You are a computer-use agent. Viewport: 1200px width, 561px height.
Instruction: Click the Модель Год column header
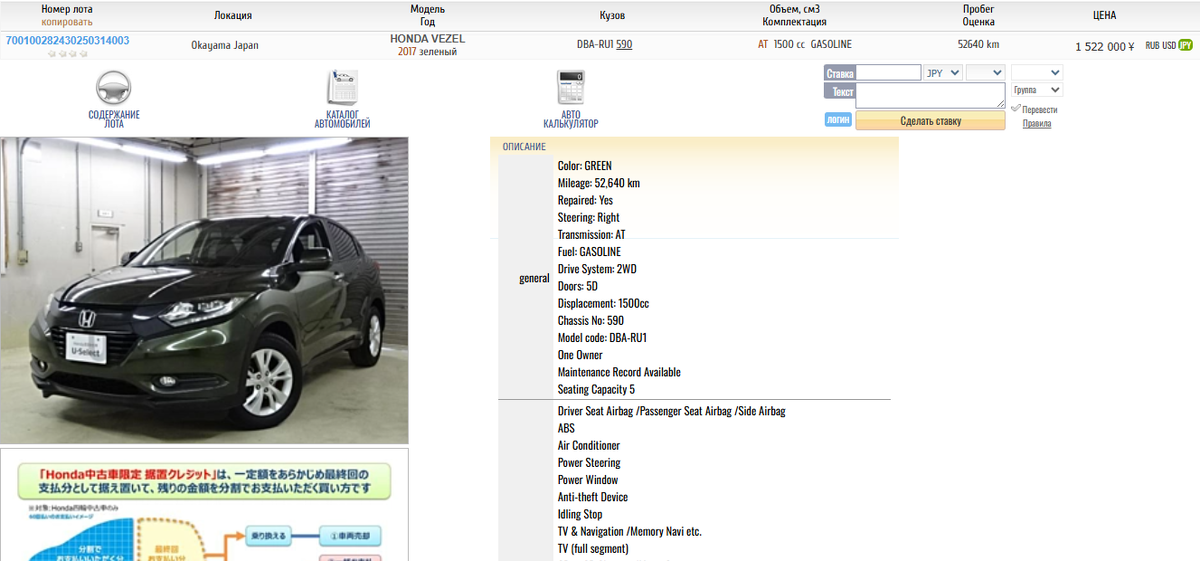tap(427, 15)
